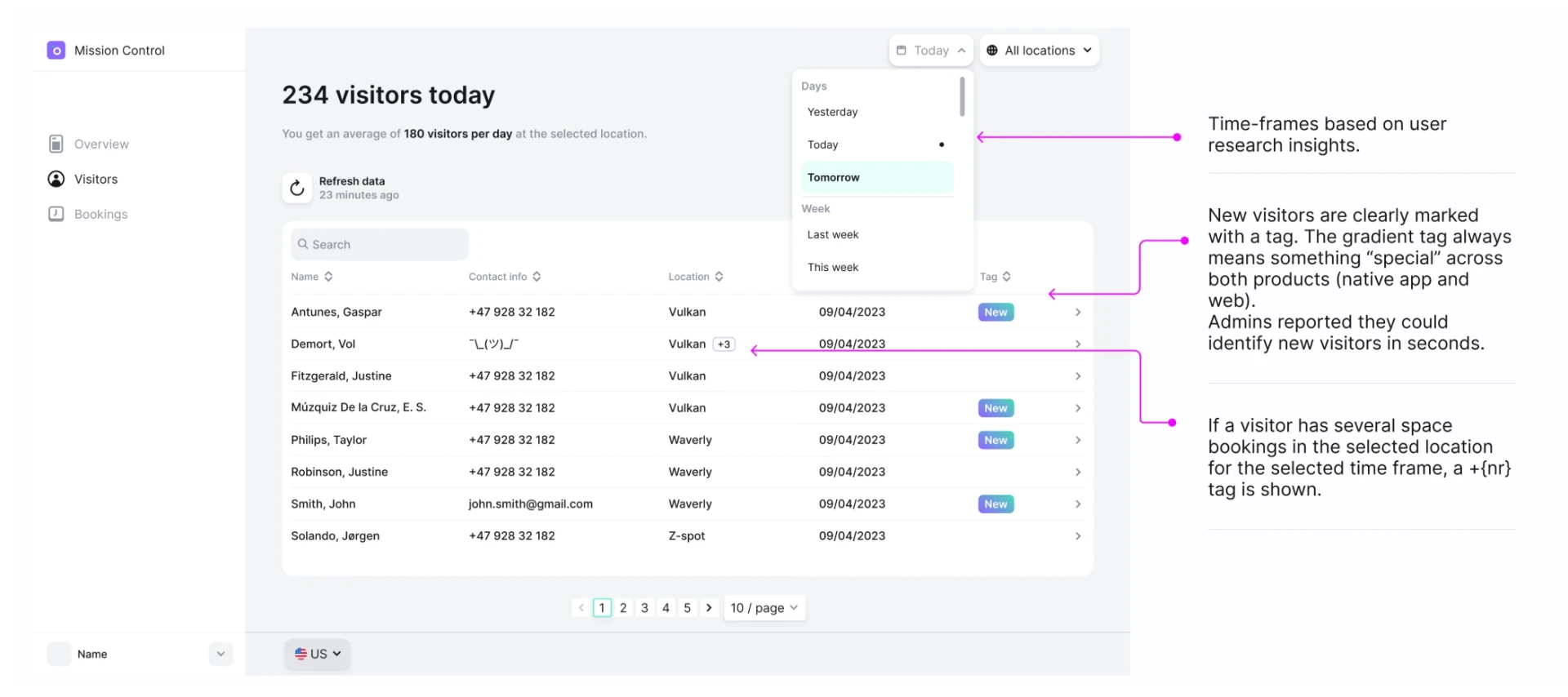Click the Search visitors field

point(380,245)
